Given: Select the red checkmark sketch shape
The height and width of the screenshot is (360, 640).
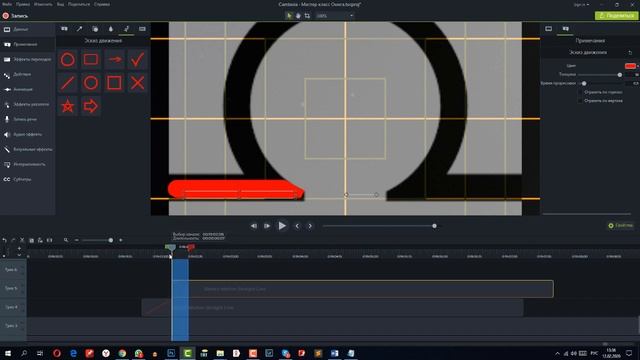Looking at the screenshot, I should pyautogui.click(x=138, y=60).
